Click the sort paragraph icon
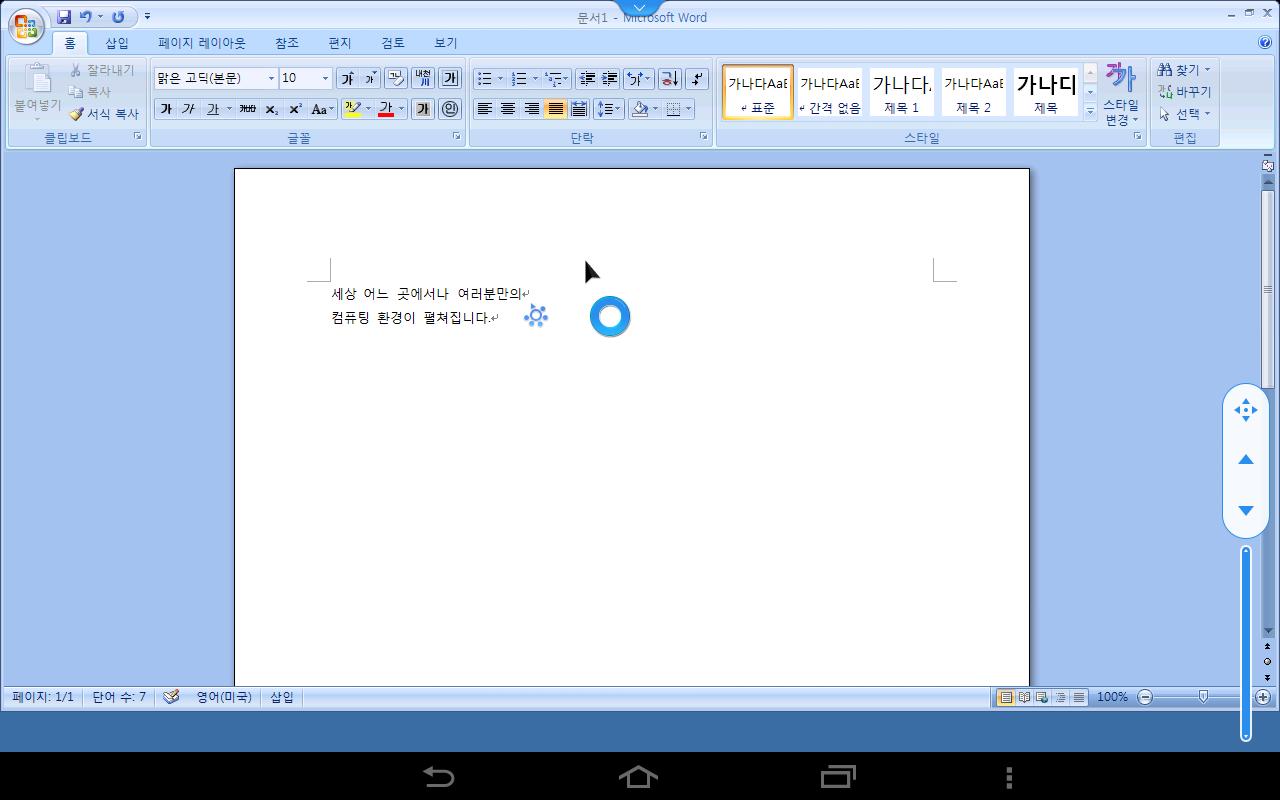This screenshot has height=800, width=1280. coord(669,78)
